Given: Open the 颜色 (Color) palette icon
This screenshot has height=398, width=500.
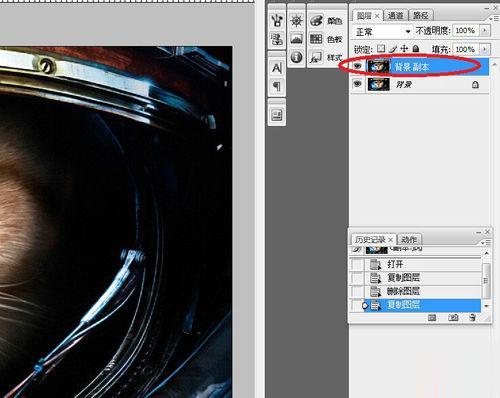Looking at the screenshot, I should click(x=316, y=21).
